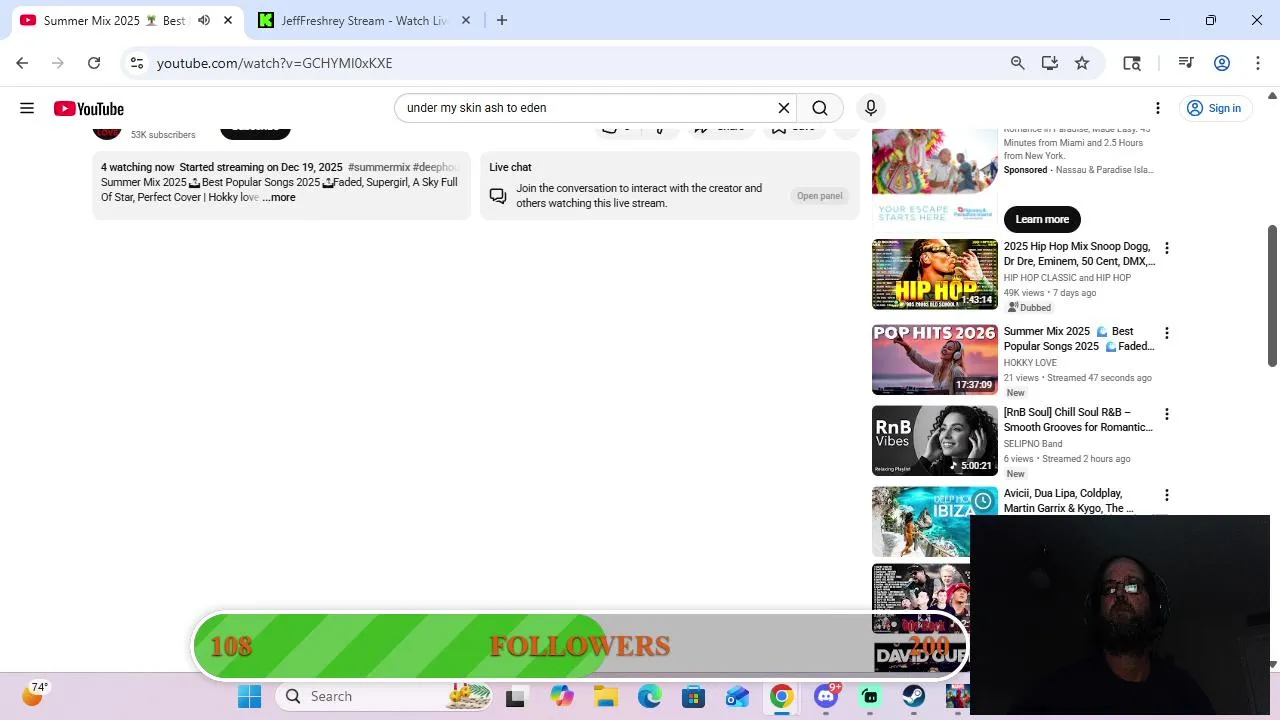Open Steam from the taskbar
This screenshot has width=1280, height=720.
tap(914, 696)
